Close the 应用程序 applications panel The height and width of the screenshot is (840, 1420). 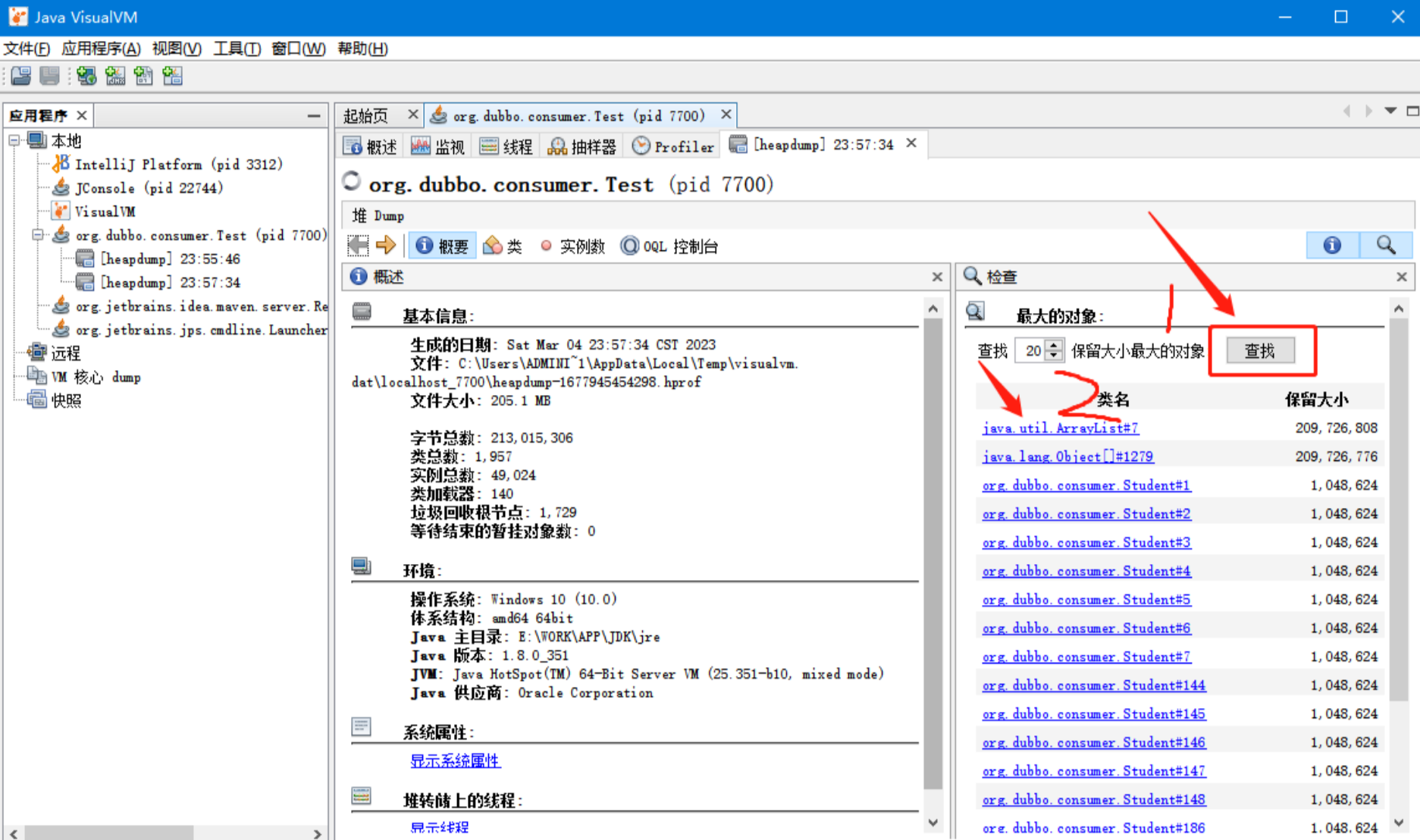(82, 115)
